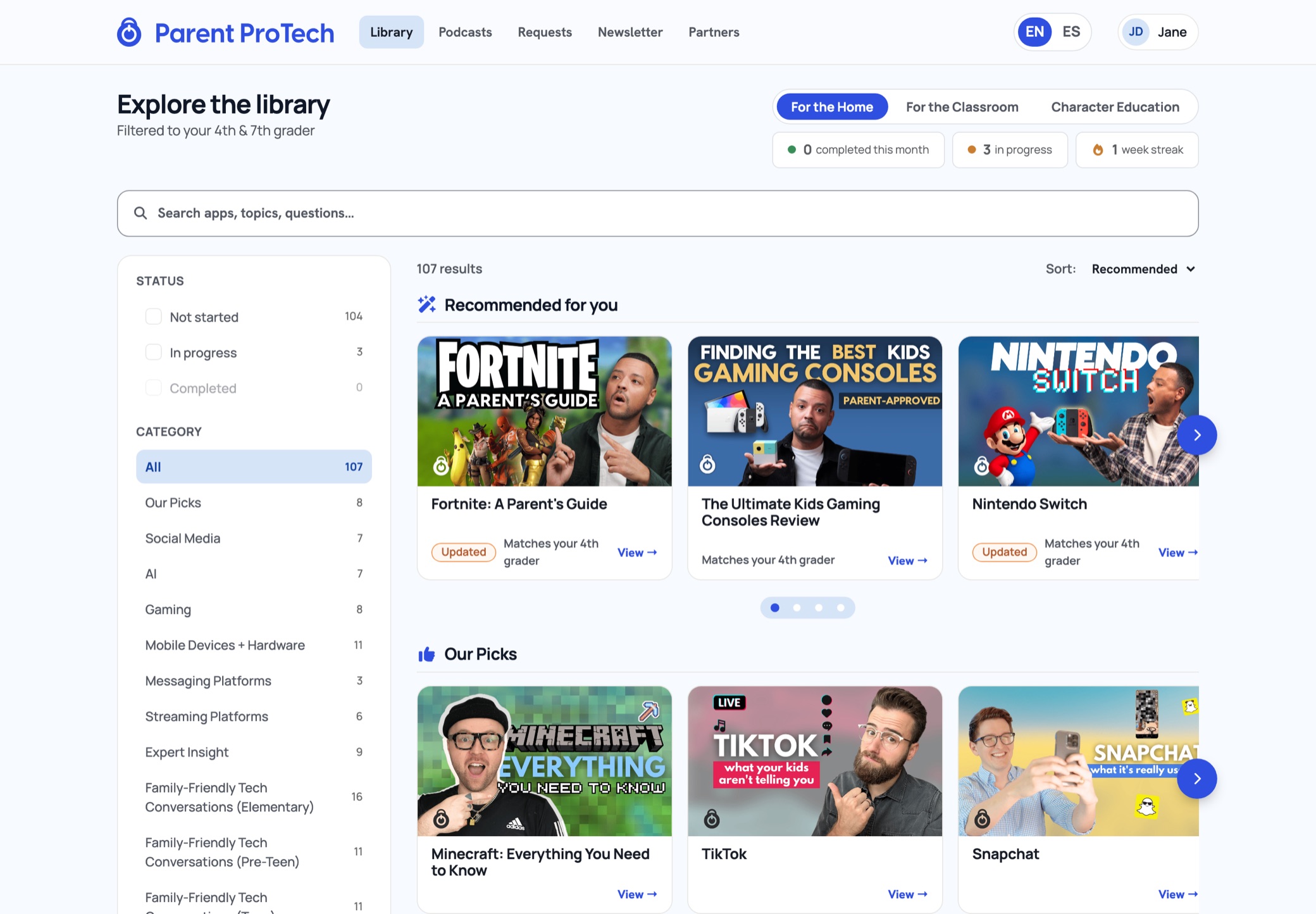
Task: Select the For the Home tab
Action: point(832,107)
